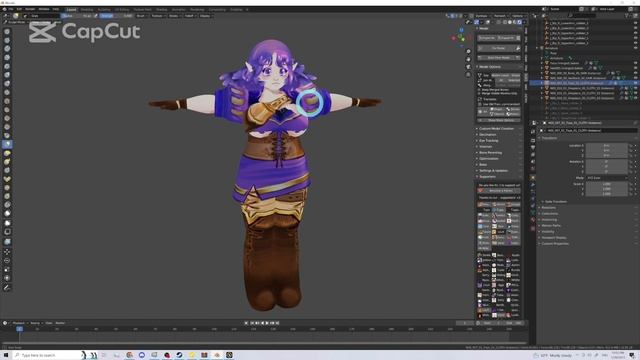640x360 pixels.
Task: Click the Location X value field
Action: coord(607,145)
